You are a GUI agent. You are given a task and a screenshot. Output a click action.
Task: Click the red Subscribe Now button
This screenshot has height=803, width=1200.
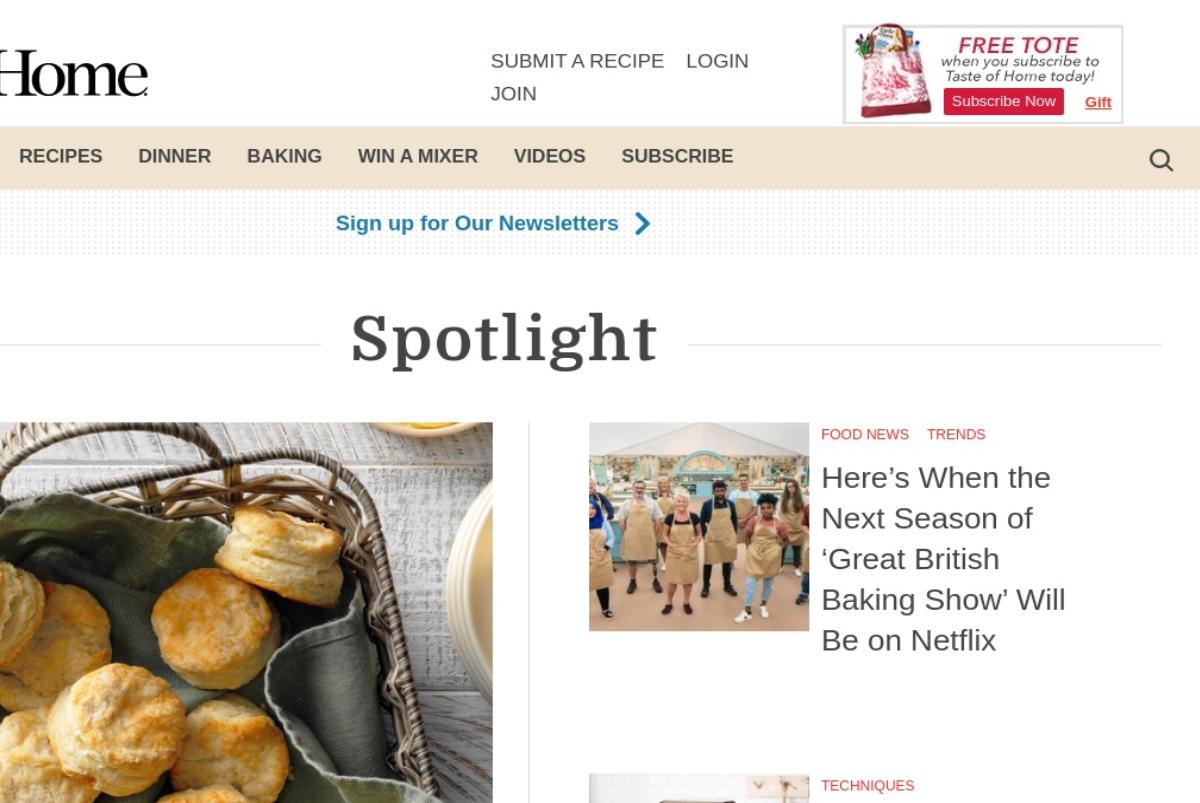click(1003, 101)
